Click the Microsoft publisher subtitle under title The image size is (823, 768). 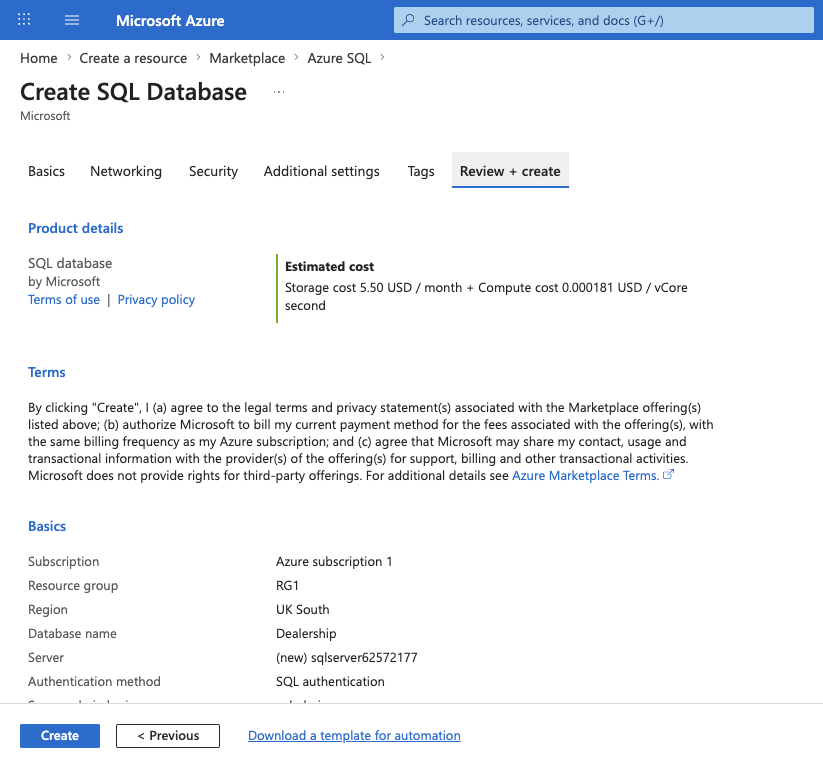[x=45, y=116]
